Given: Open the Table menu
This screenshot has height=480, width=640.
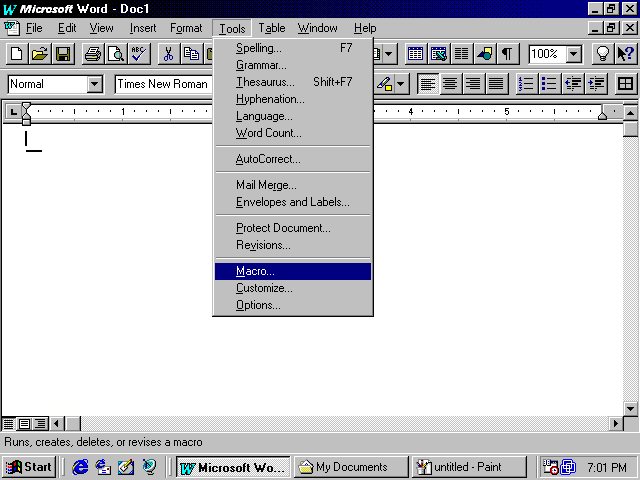Looking at the screenshot, I should [271, 28].
